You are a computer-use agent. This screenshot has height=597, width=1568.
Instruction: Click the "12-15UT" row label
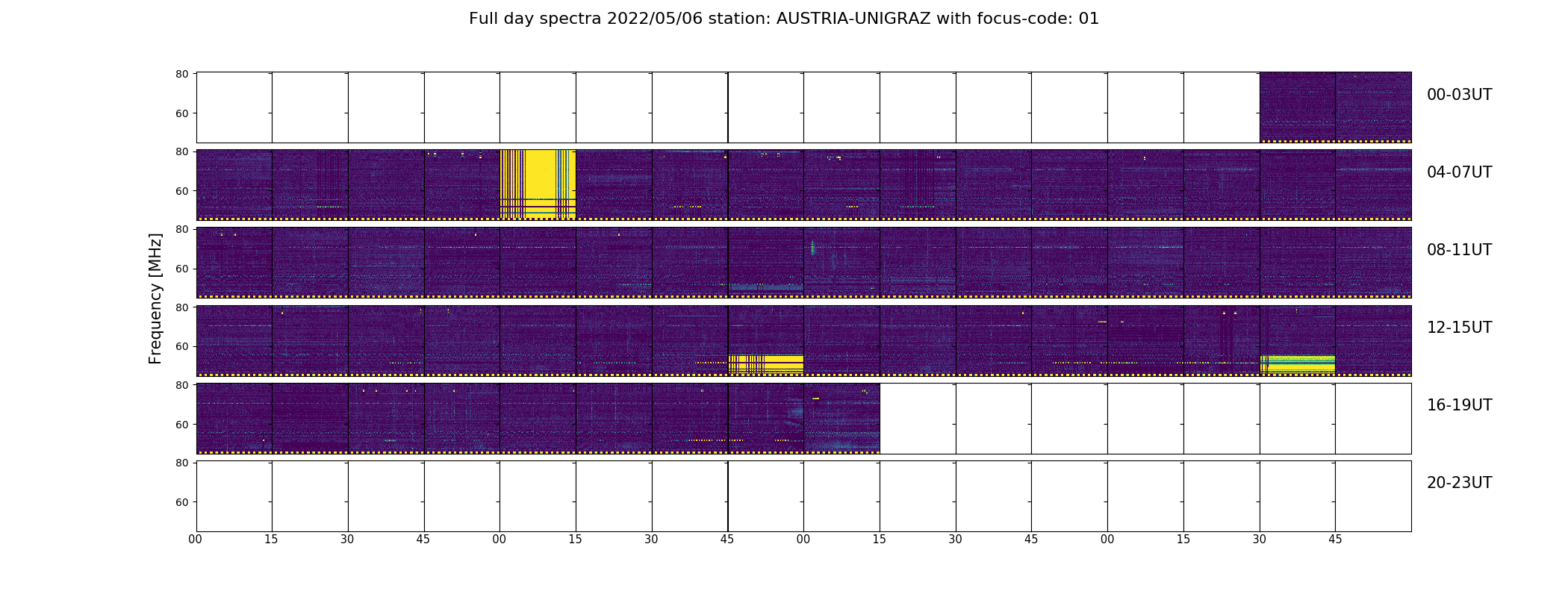click(1459, 328)
